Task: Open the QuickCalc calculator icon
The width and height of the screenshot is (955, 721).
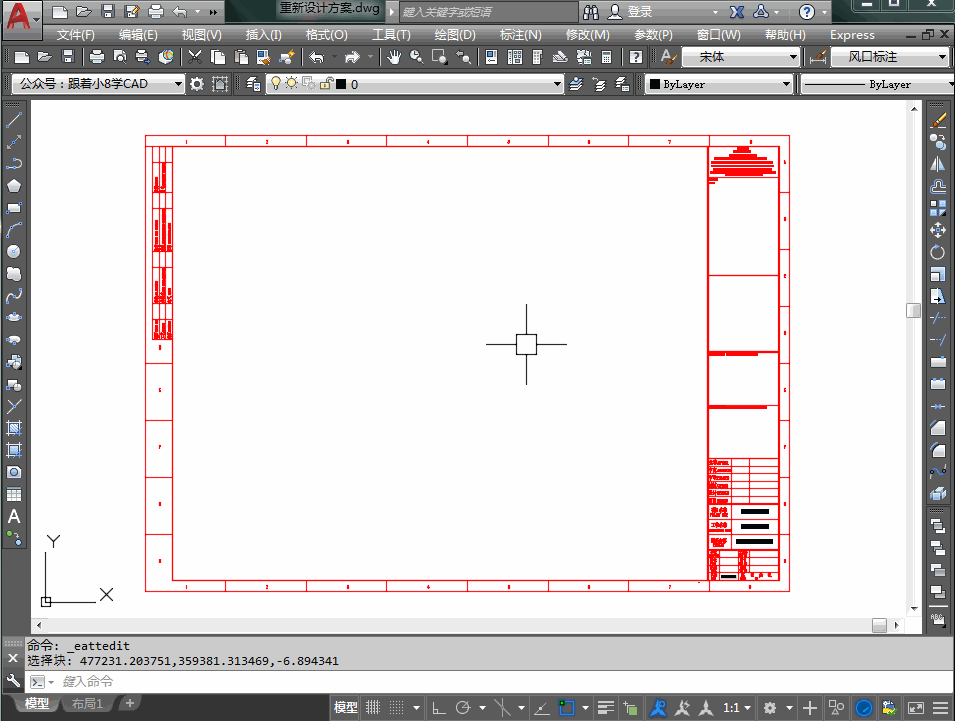Action: (x=607, y=57)
